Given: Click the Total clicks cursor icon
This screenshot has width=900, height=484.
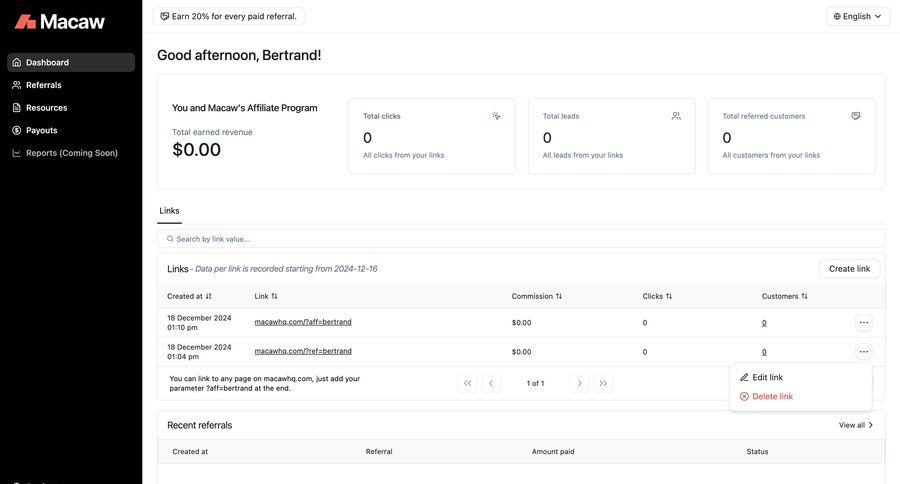Looking at the screenshot, I should [x=496, y=116].
